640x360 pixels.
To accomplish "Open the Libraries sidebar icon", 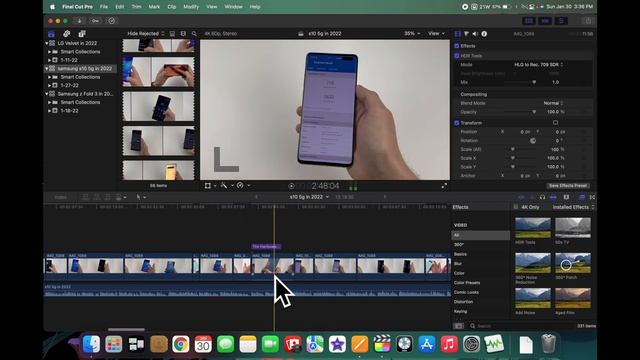I will (51, 34).
